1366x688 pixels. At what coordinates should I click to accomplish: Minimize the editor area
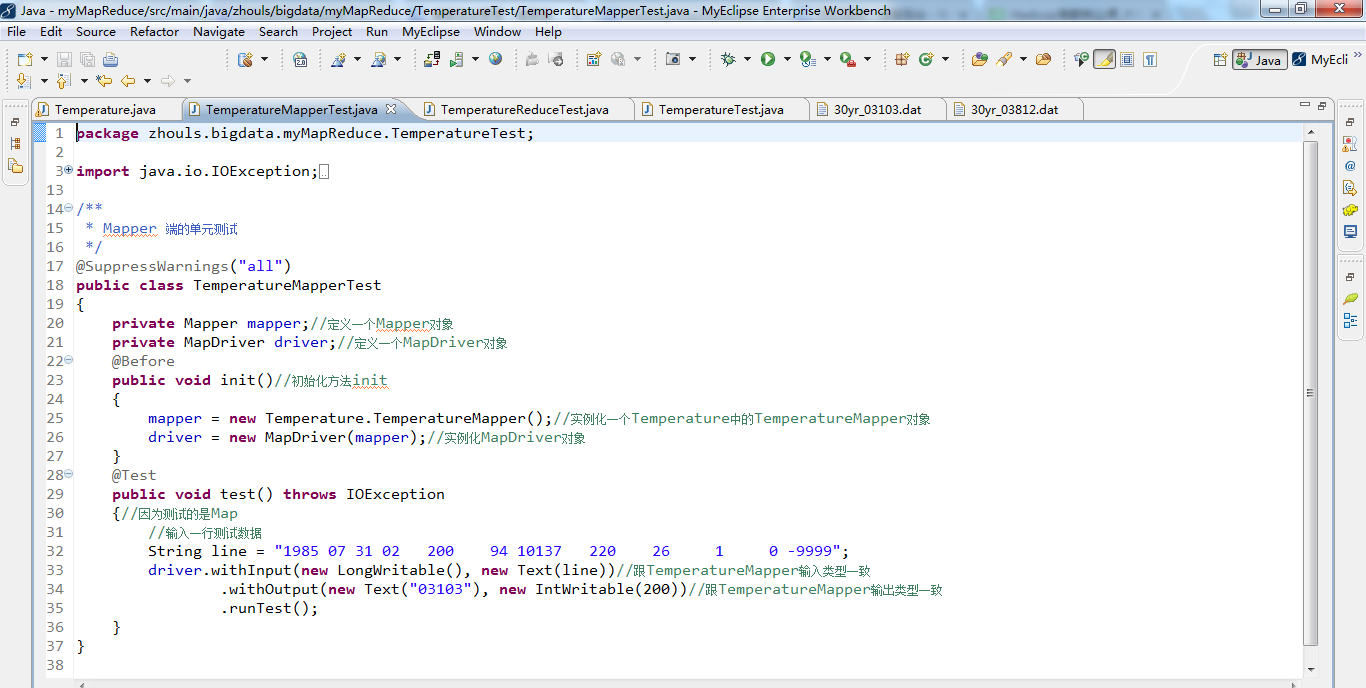[1304, 106]
